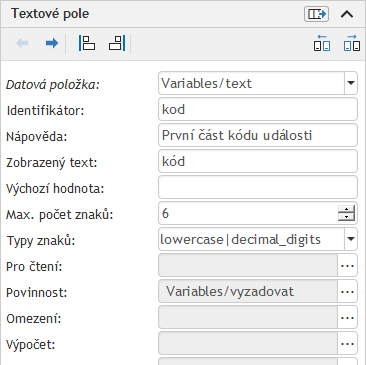Increase Max. počet znaků value

click(x=346, y=209)
